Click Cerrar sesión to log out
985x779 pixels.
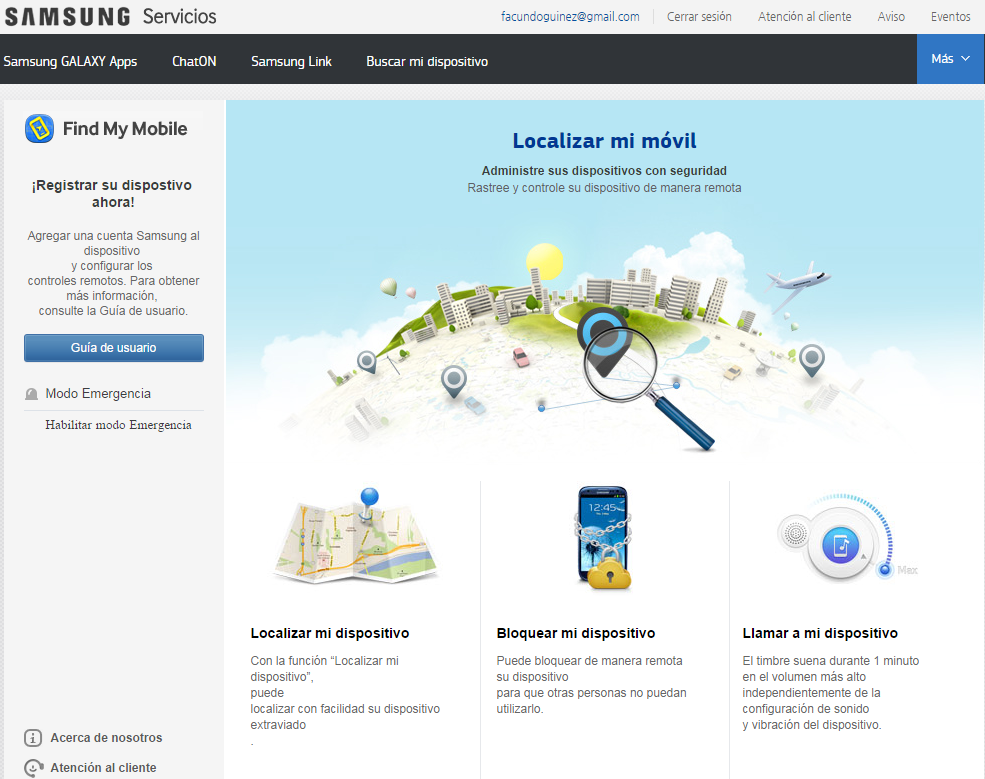pos(699,17)
